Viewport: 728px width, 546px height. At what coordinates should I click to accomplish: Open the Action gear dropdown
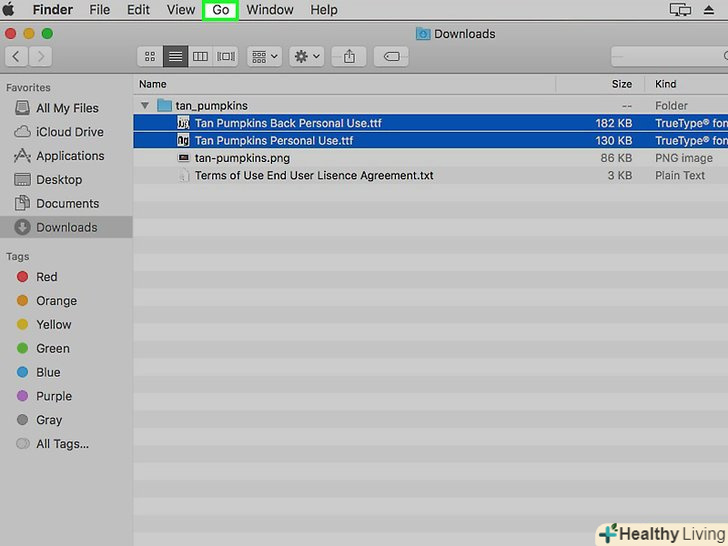[x=307, y=57]
